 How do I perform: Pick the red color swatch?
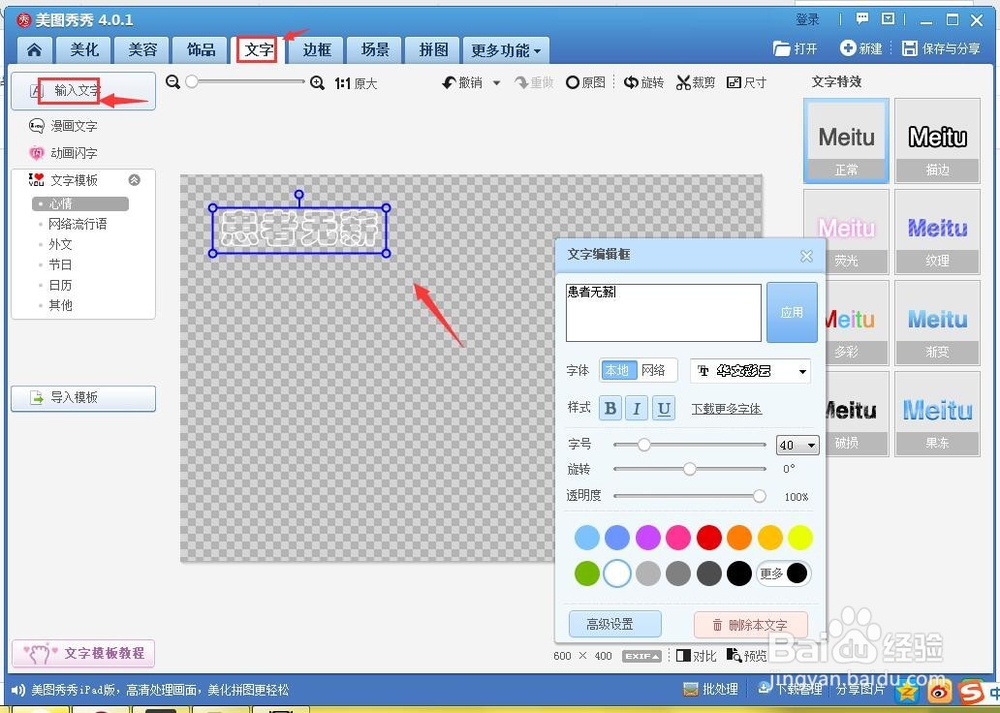point(709,538)
